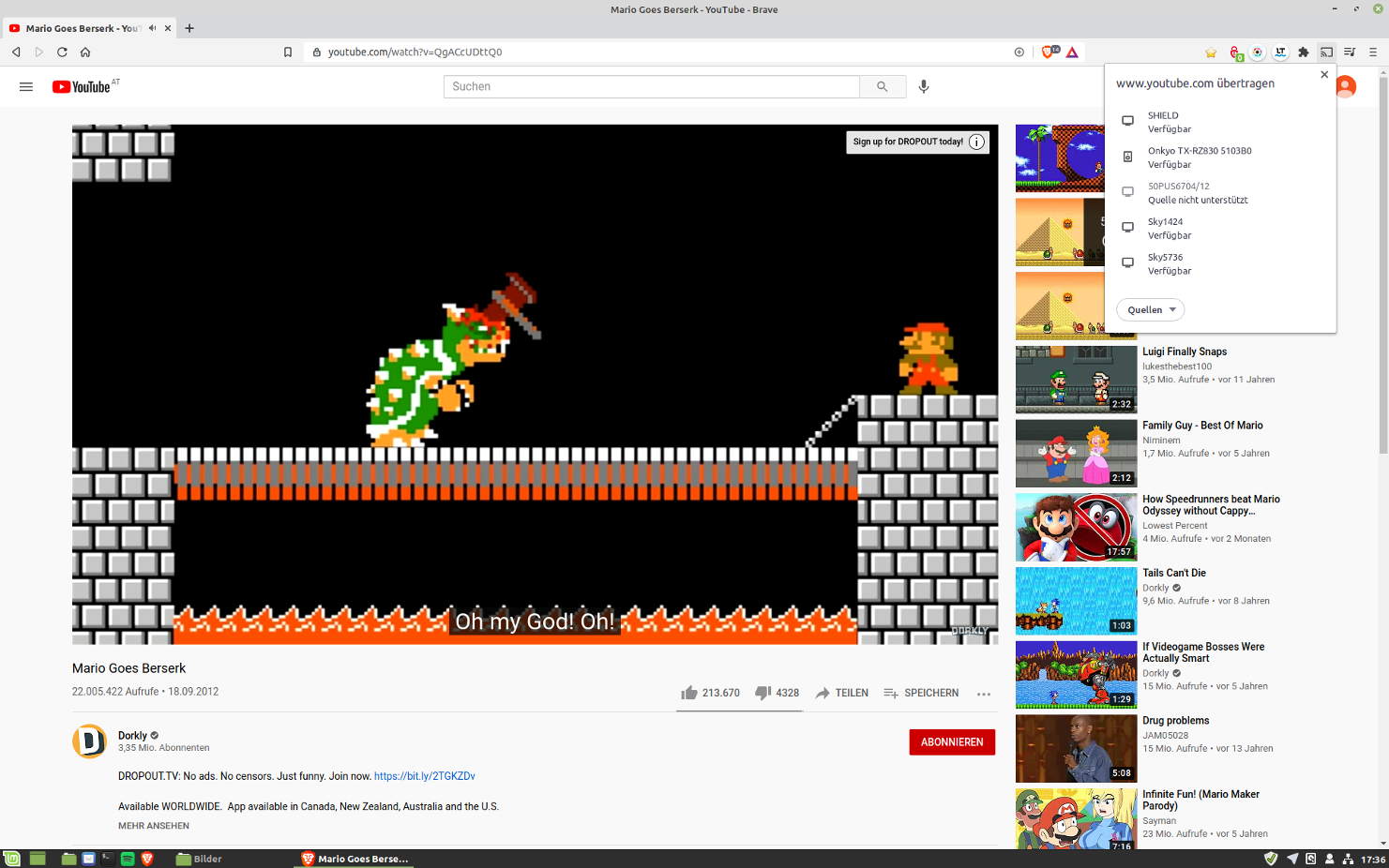Open the terminal from the taskbar
This screenshot has width=1389, height=868.
coord(108,859)
